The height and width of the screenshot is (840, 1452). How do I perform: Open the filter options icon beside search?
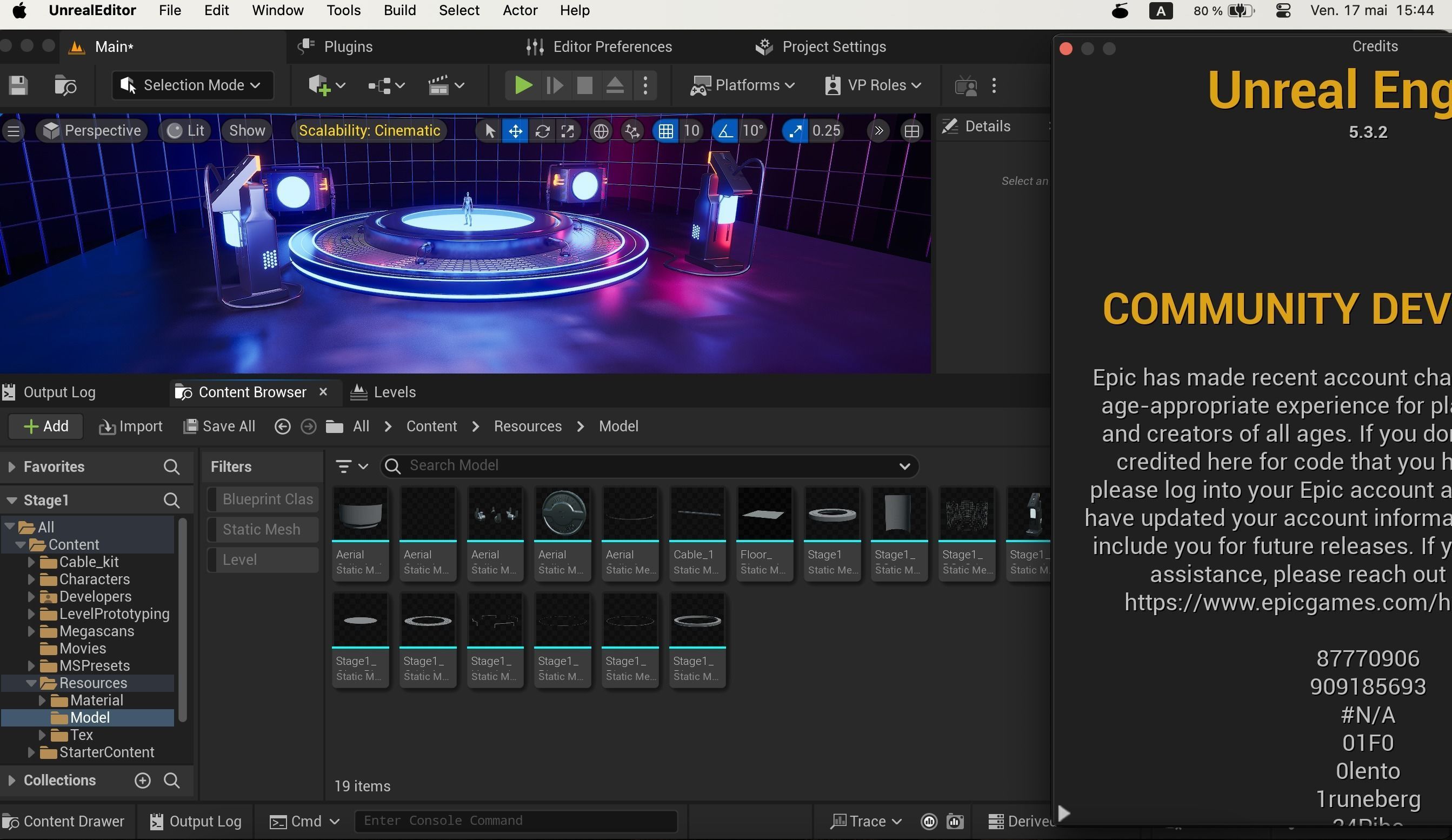pyautogui.click(x=351, y=466)
